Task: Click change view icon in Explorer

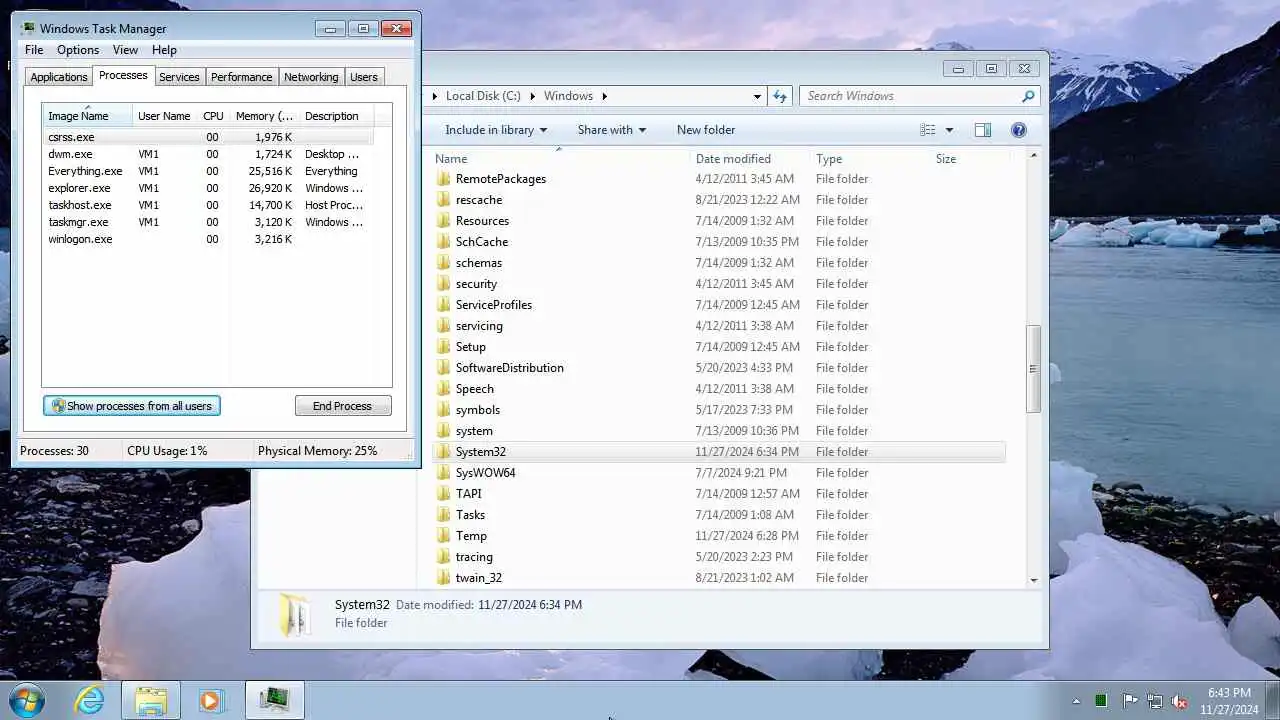Action: pos(928,130)
